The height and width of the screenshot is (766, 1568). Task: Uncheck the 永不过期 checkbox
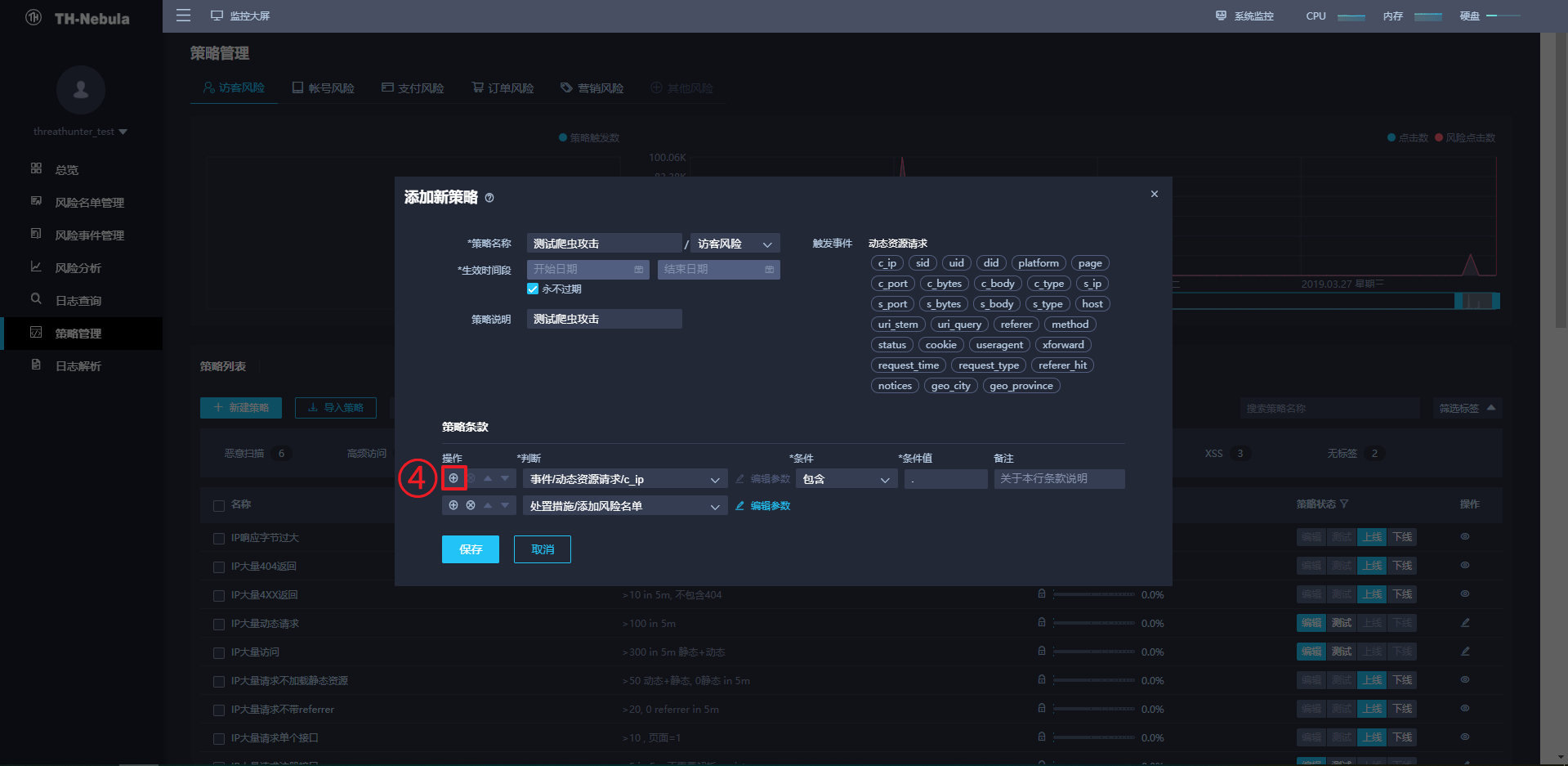(532, 289)
